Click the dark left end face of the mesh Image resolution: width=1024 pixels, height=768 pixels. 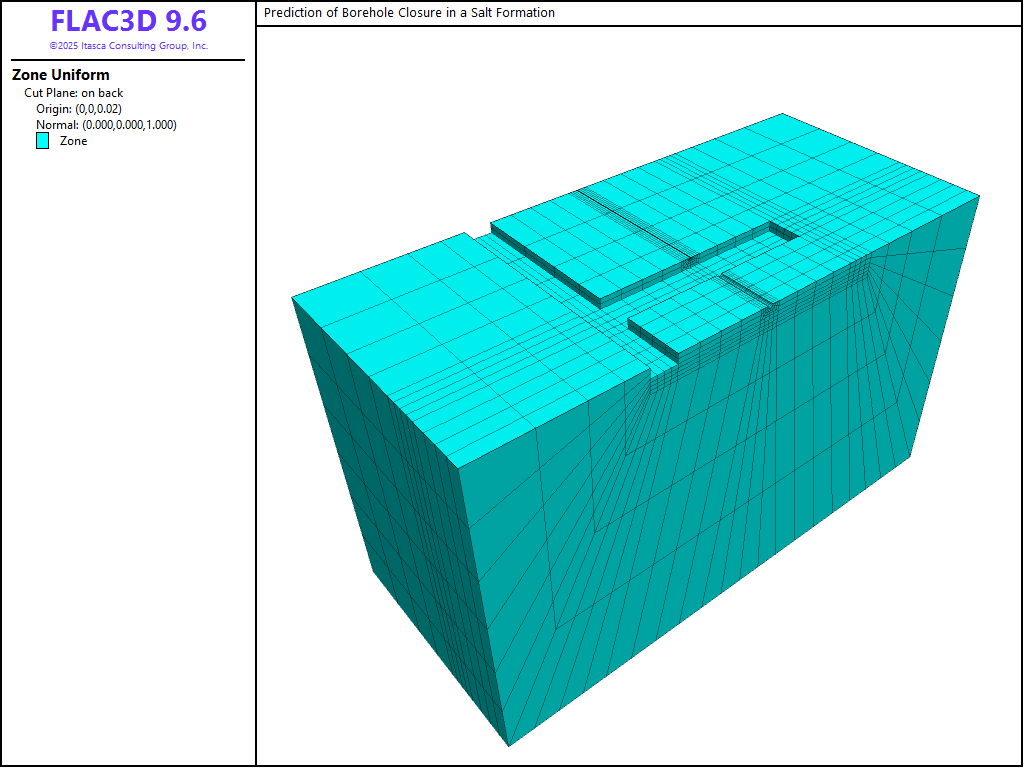[x=380, y=480]
